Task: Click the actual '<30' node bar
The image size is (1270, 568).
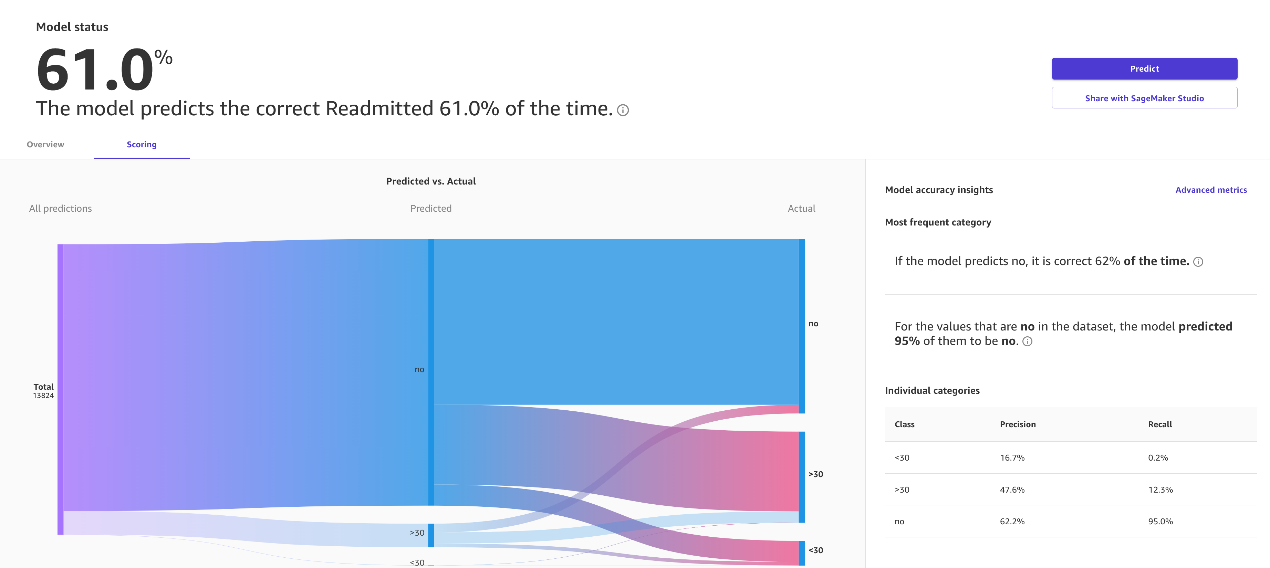Action: point(801,553)
